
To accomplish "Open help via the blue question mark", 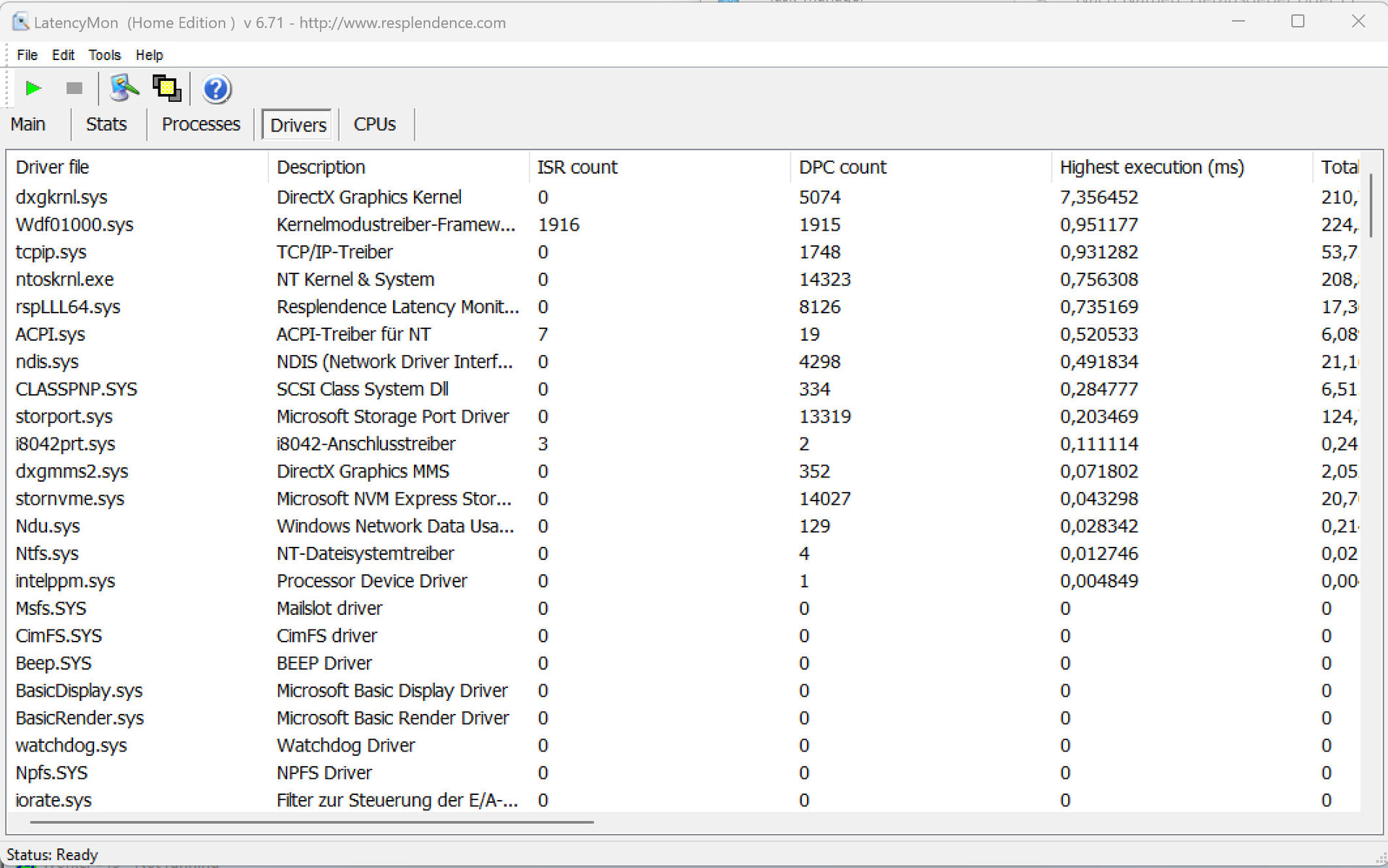I will tap(216, 89).
